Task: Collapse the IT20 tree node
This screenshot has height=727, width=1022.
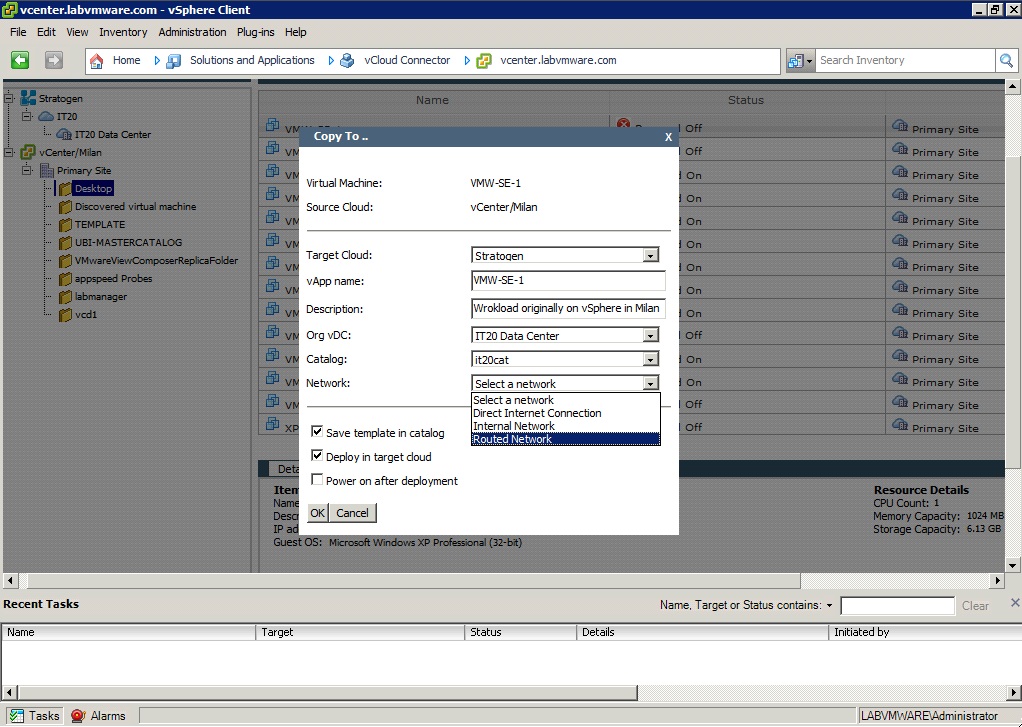Action: click(27, 116)
